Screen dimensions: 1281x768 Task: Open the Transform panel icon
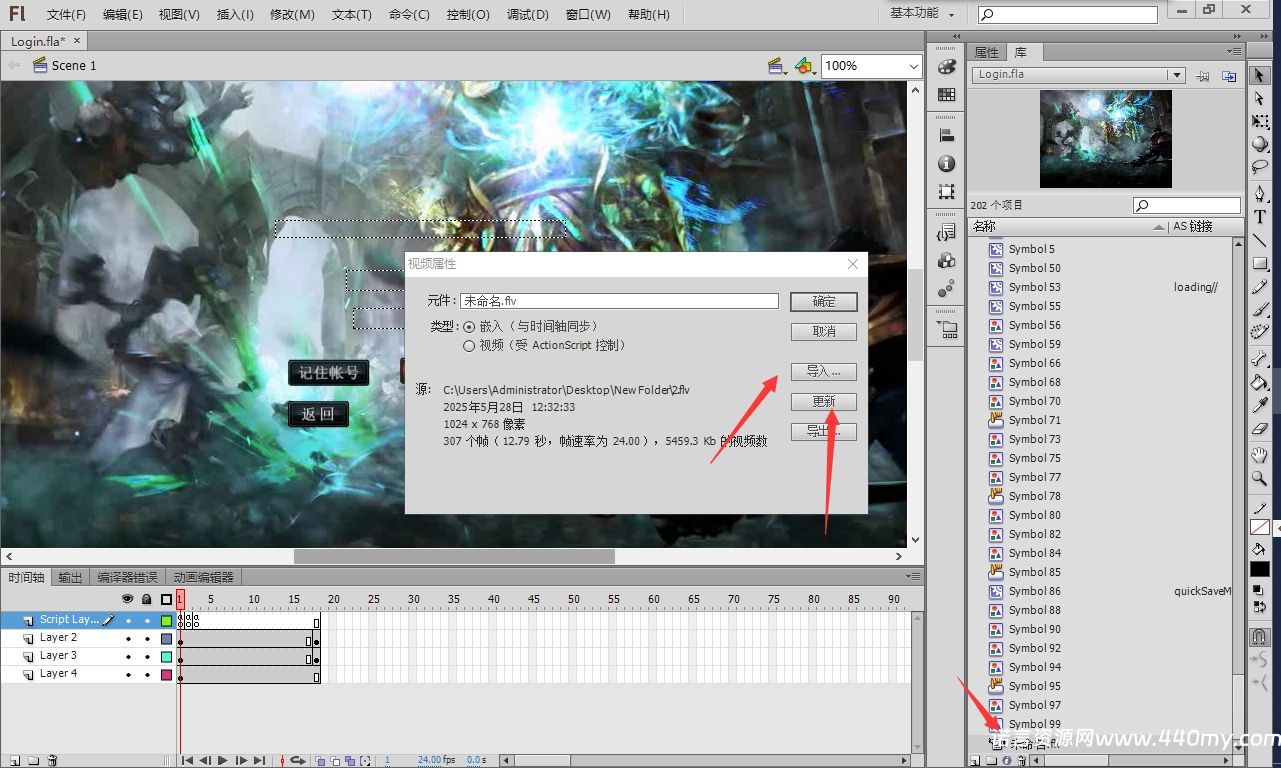click(x=946, y=191)
